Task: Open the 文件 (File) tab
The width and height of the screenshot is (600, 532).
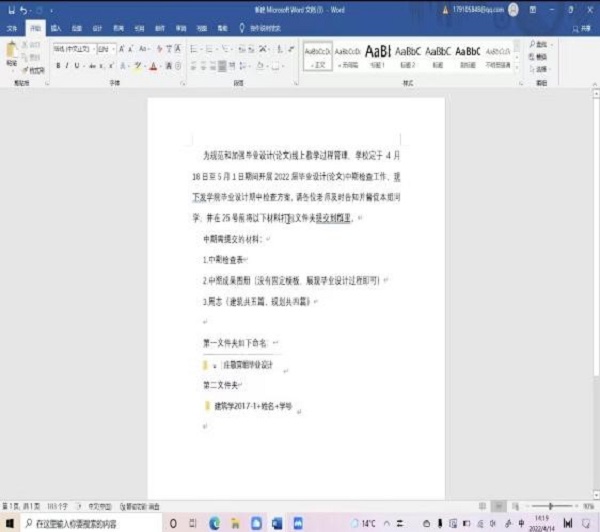Action: pyautogui.click(x=12, y=29)
